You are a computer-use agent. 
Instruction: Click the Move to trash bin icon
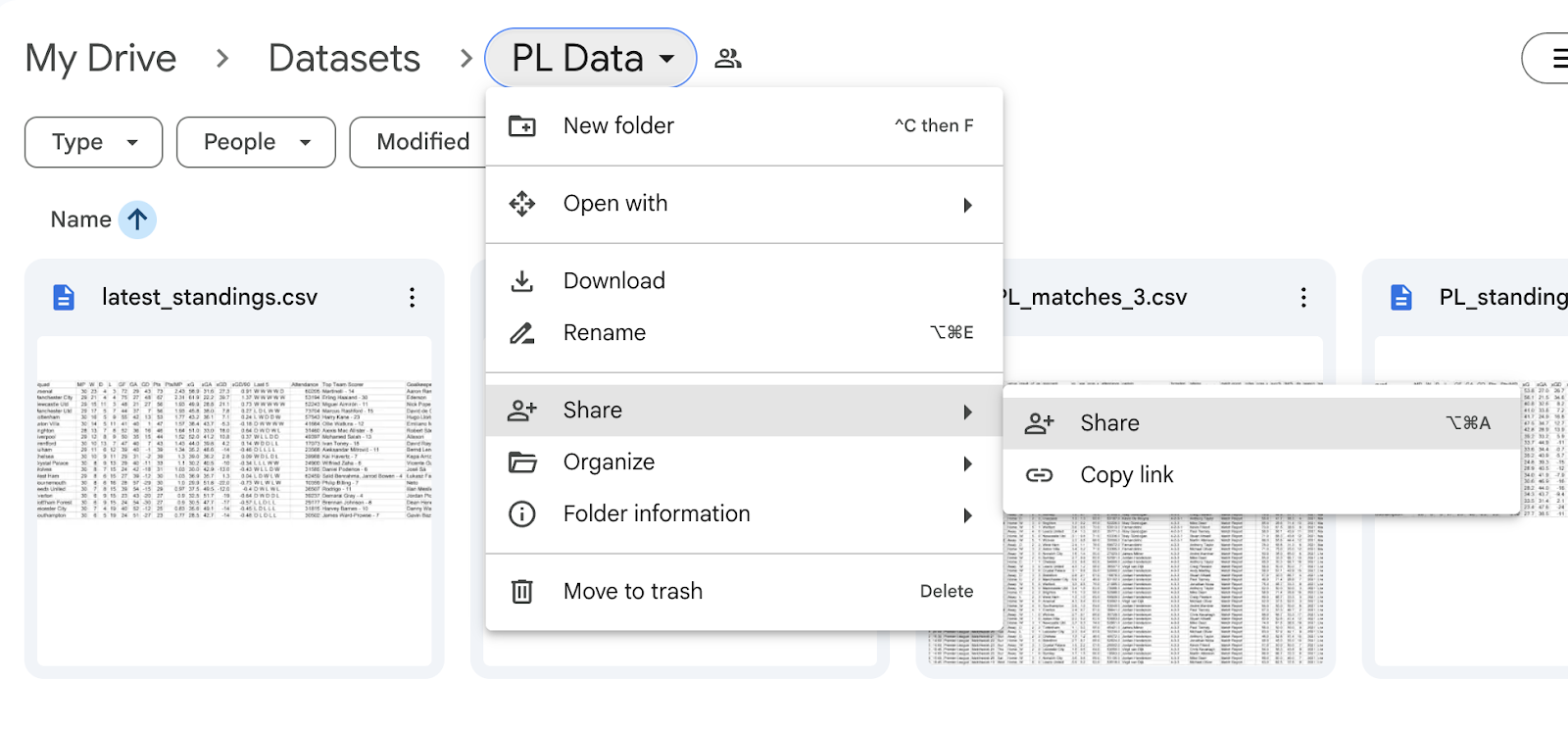(x=522, y=592)
